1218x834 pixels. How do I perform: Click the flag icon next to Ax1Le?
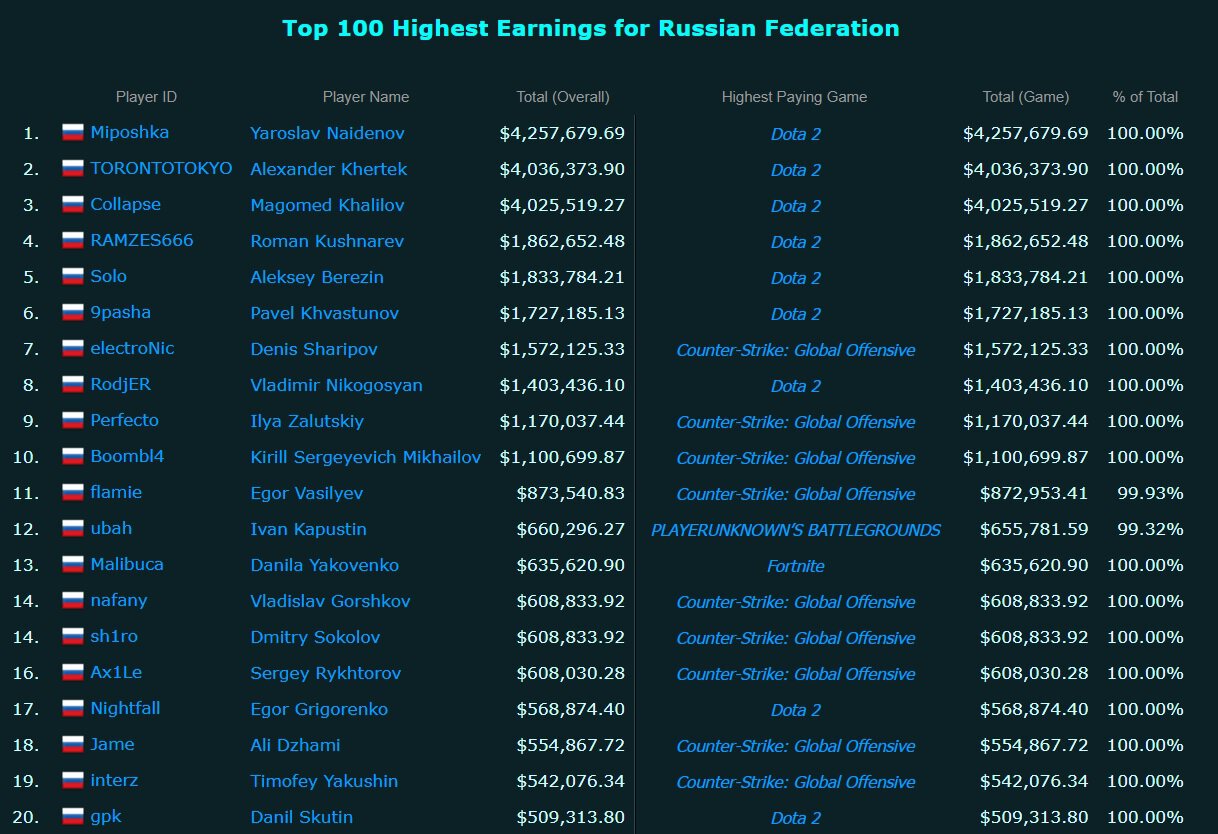coord(72,673)
